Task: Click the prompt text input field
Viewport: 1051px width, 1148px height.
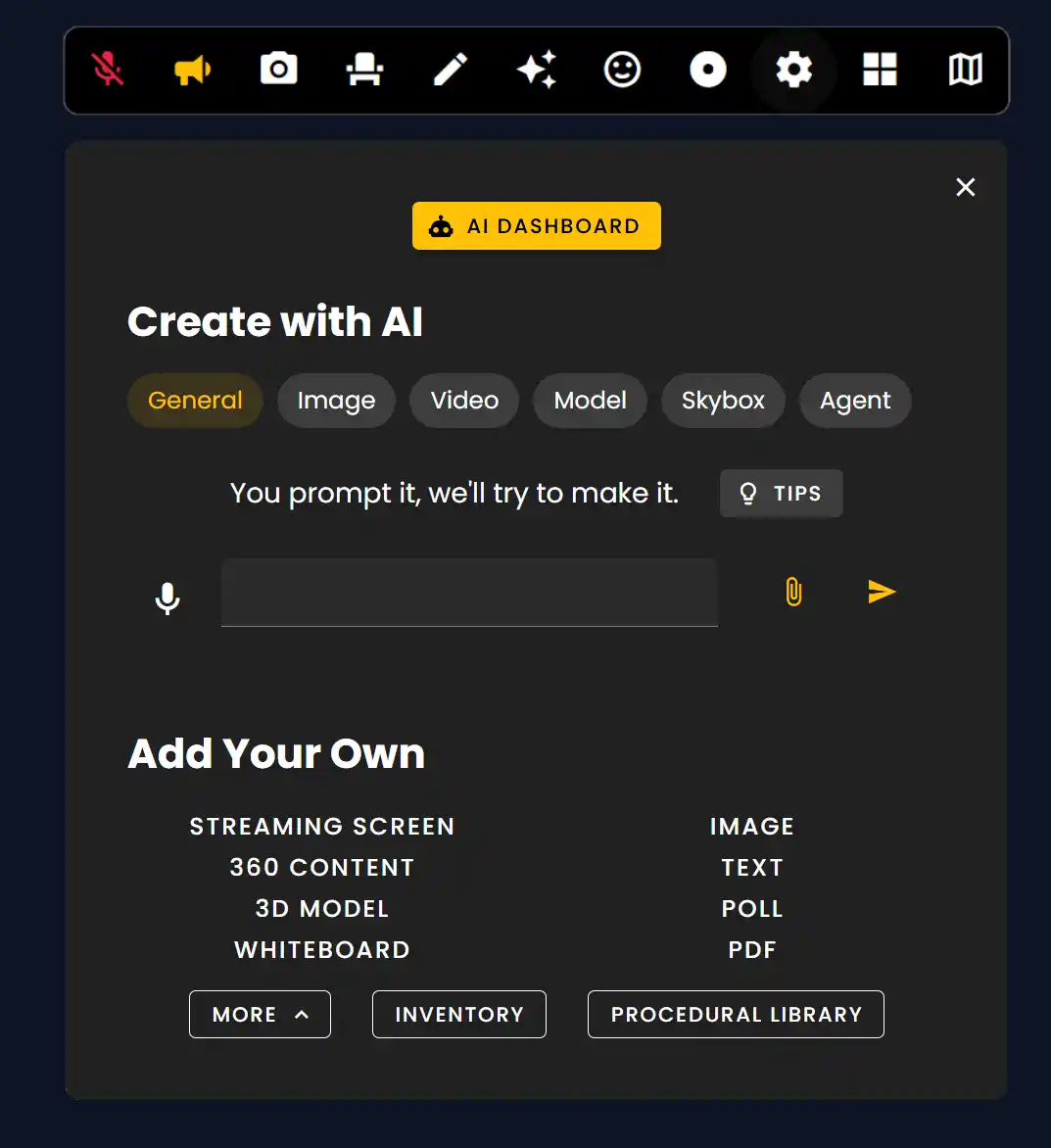Action: tap(469, 592)
